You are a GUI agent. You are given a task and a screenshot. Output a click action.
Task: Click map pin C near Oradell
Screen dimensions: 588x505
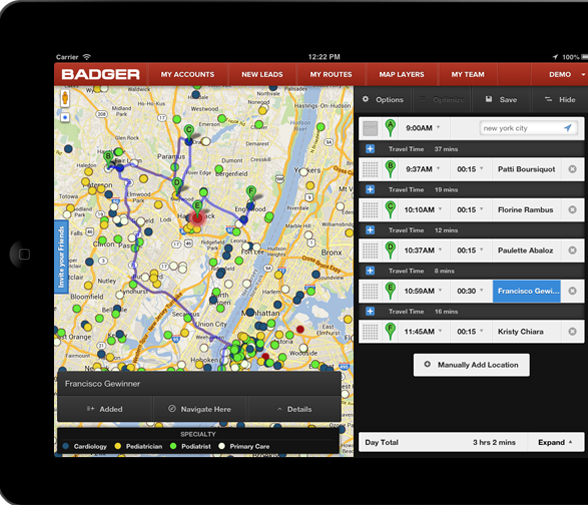[189, 133]
